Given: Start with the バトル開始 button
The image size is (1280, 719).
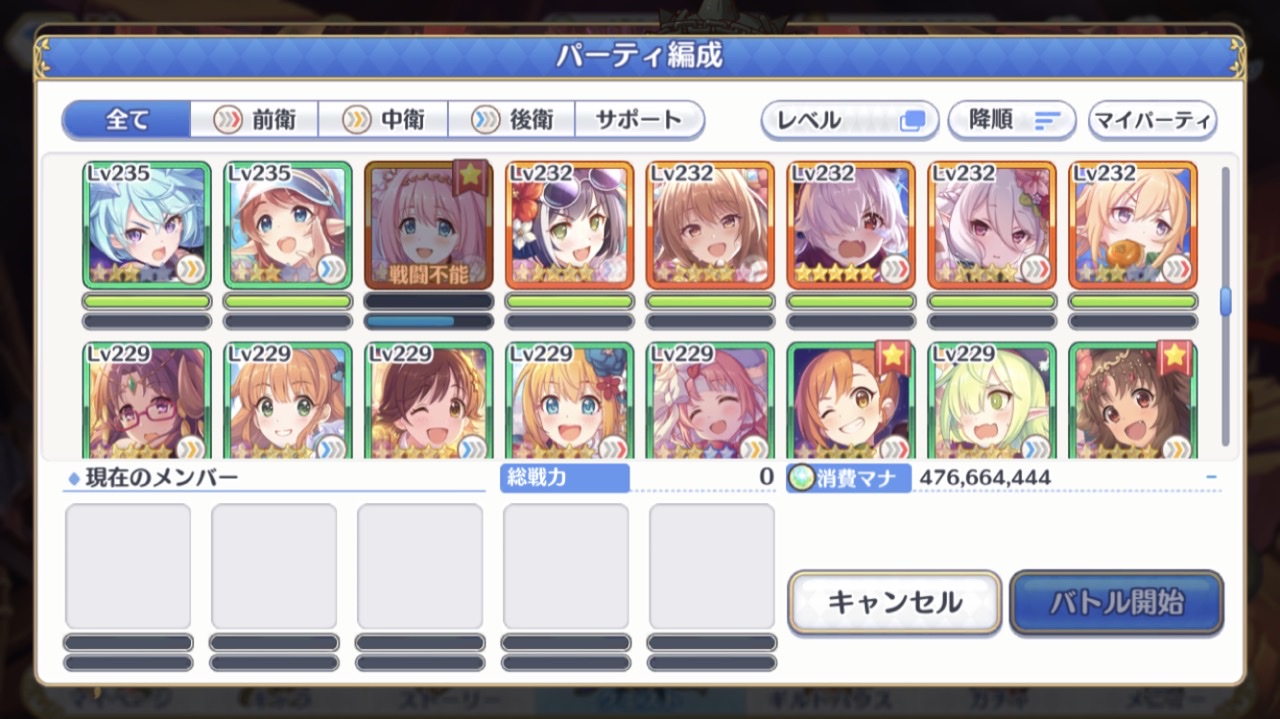Looking at the screenshot, I should [x=1117, y=602].
